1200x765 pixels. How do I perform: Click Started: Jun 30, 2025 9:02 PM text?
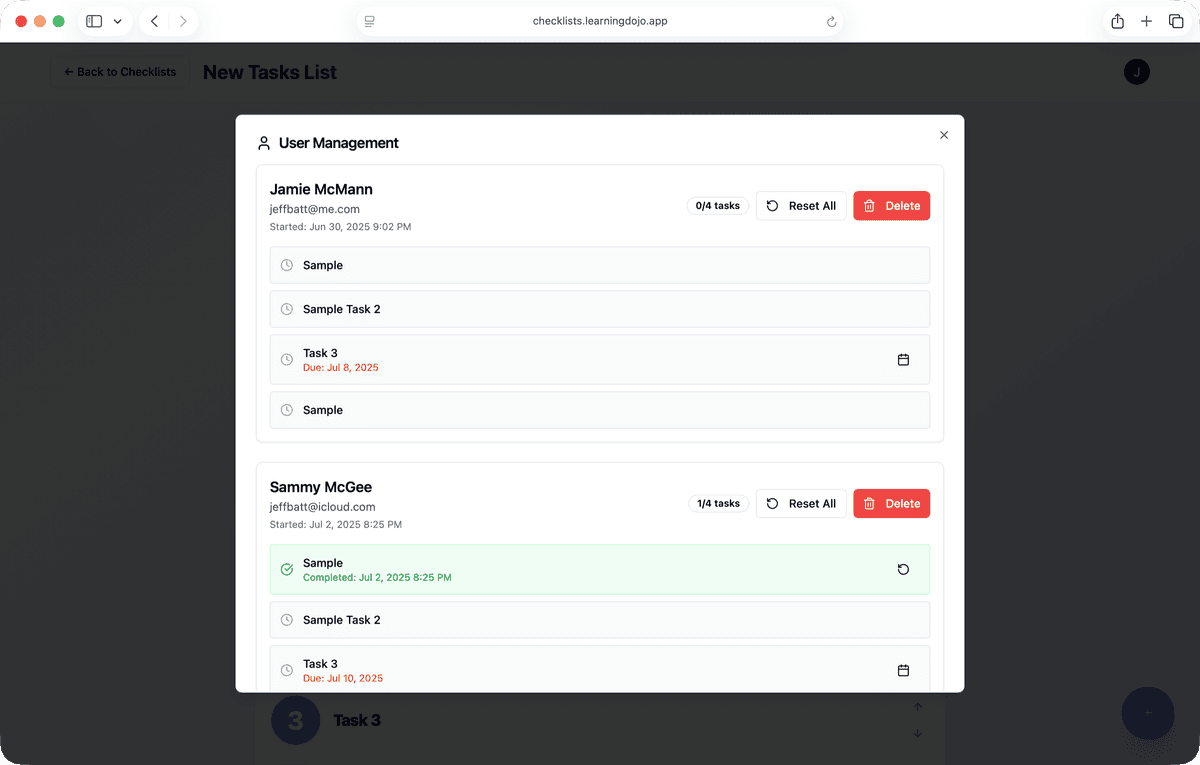[340, 227]
